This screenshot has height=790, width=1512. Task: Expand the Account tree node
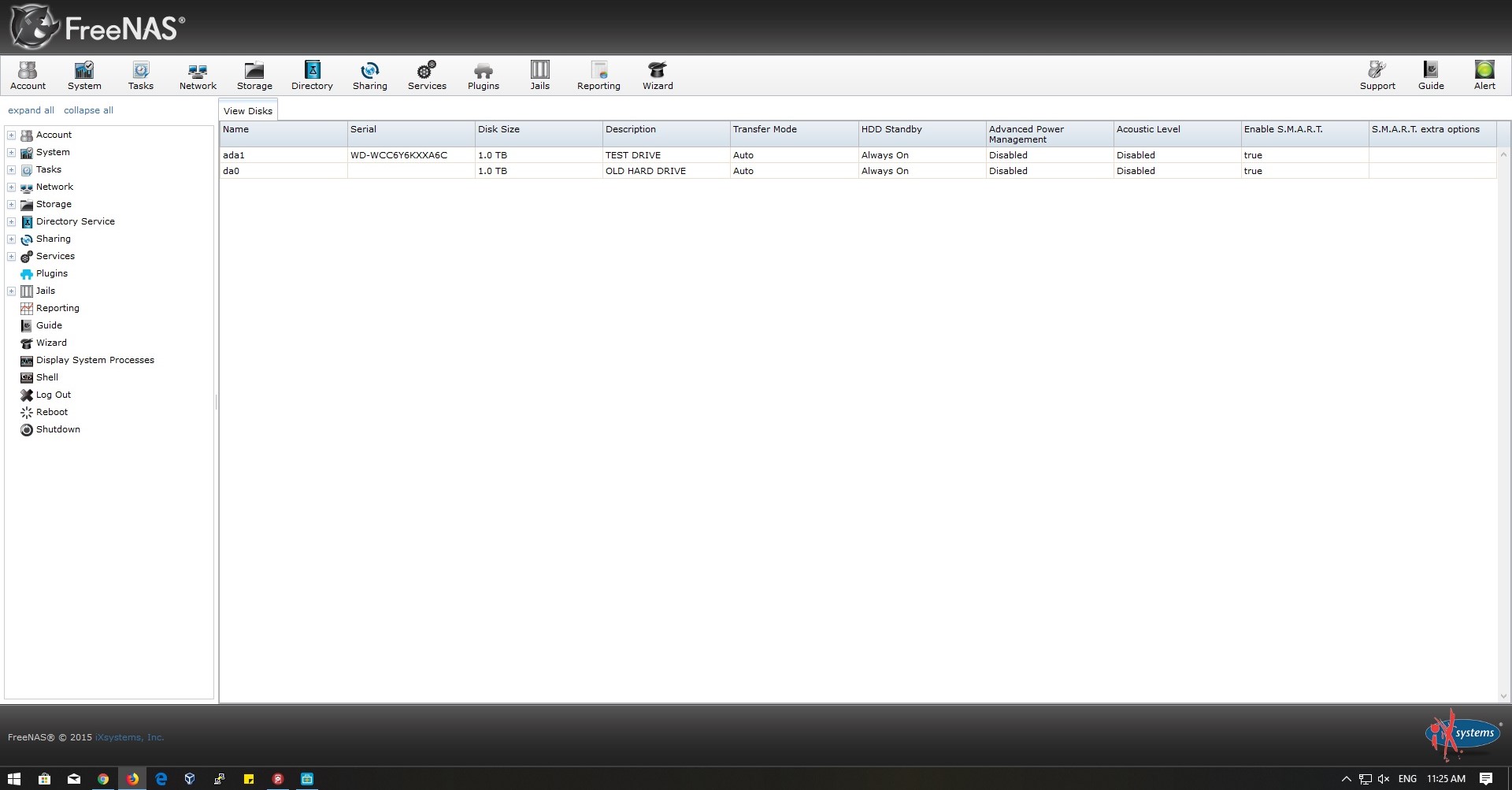coord(12,135)
